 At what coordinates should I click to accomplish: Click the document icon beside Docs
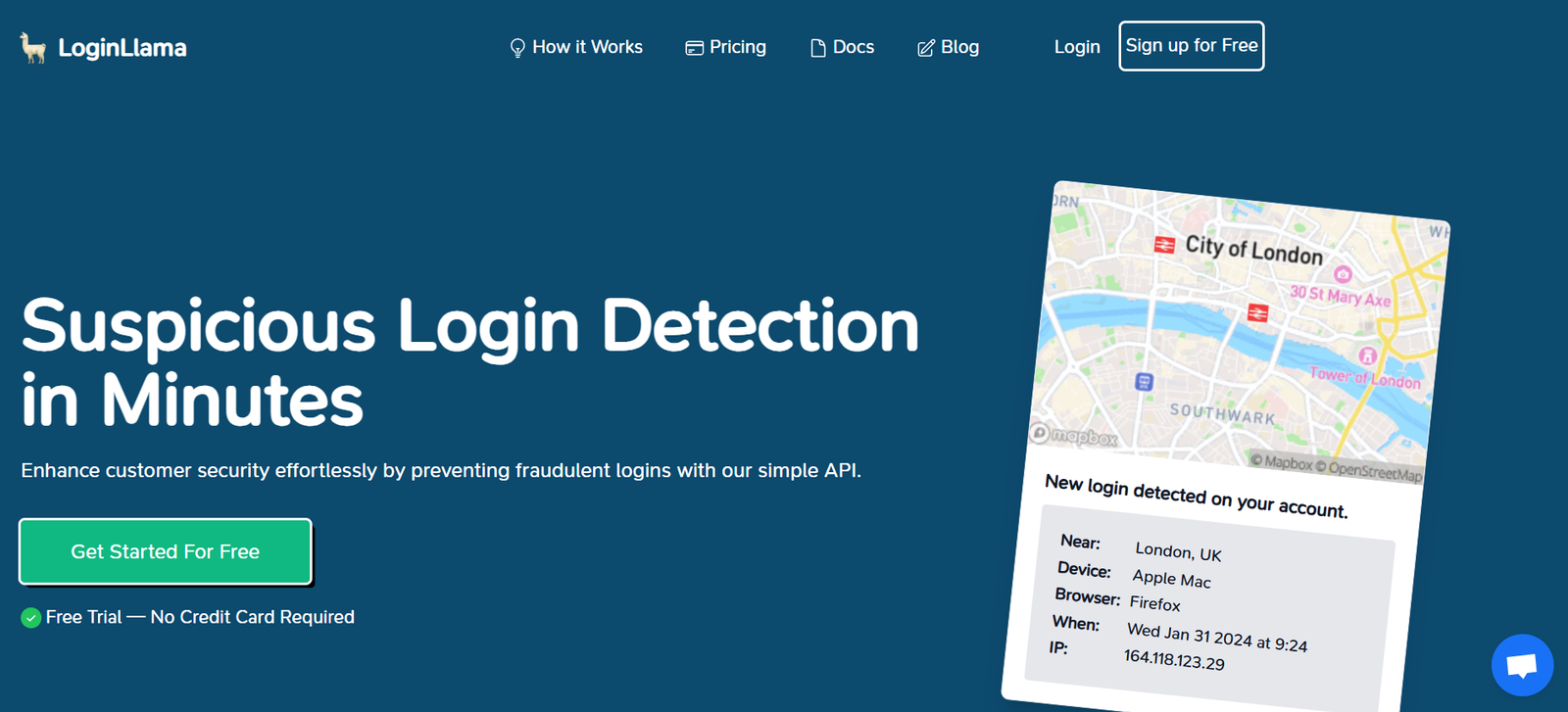[817, 48]
